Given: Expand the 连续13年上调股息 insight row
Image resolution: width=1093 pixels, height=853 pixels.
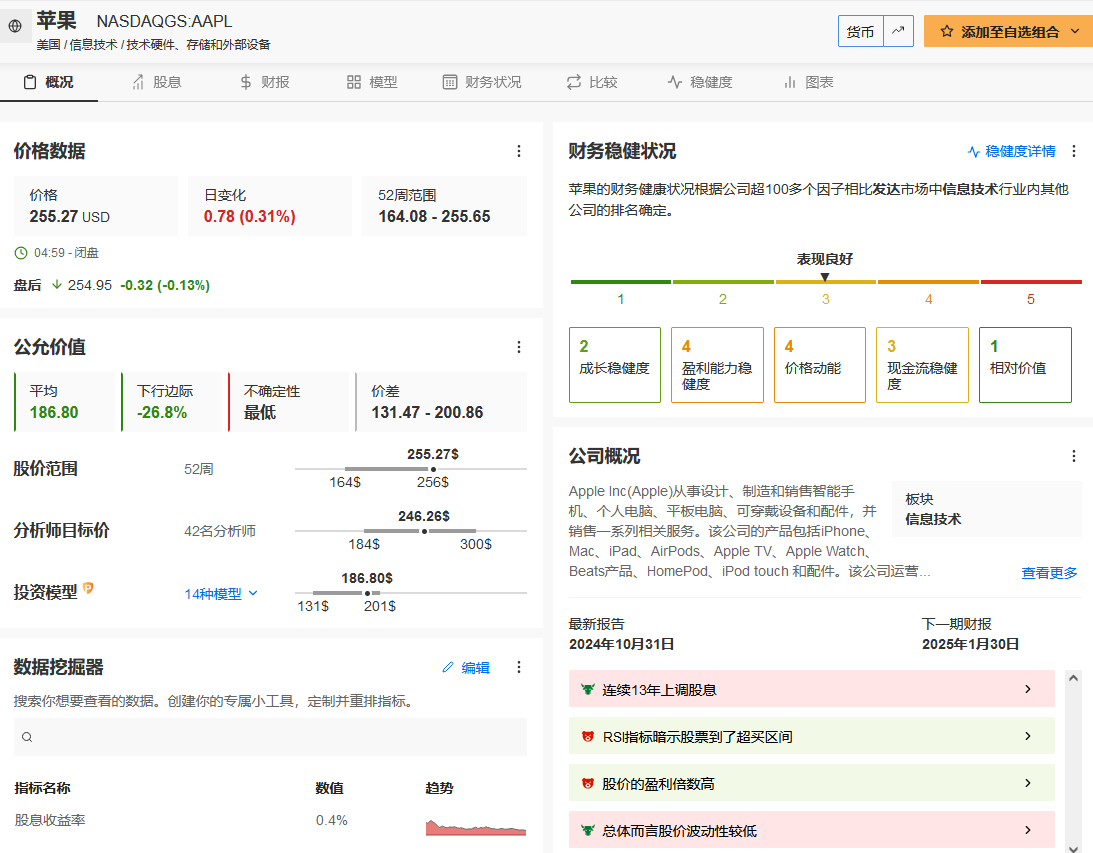Looking at the screenshot, I should (811, 689).
